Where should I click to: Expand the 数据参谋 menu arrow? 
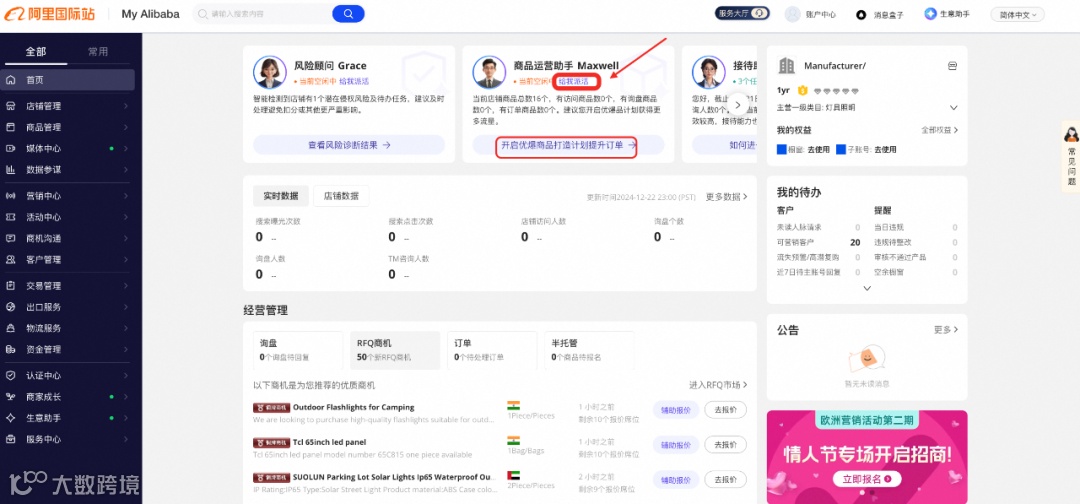pyautogui.click(x=126, y=169)
